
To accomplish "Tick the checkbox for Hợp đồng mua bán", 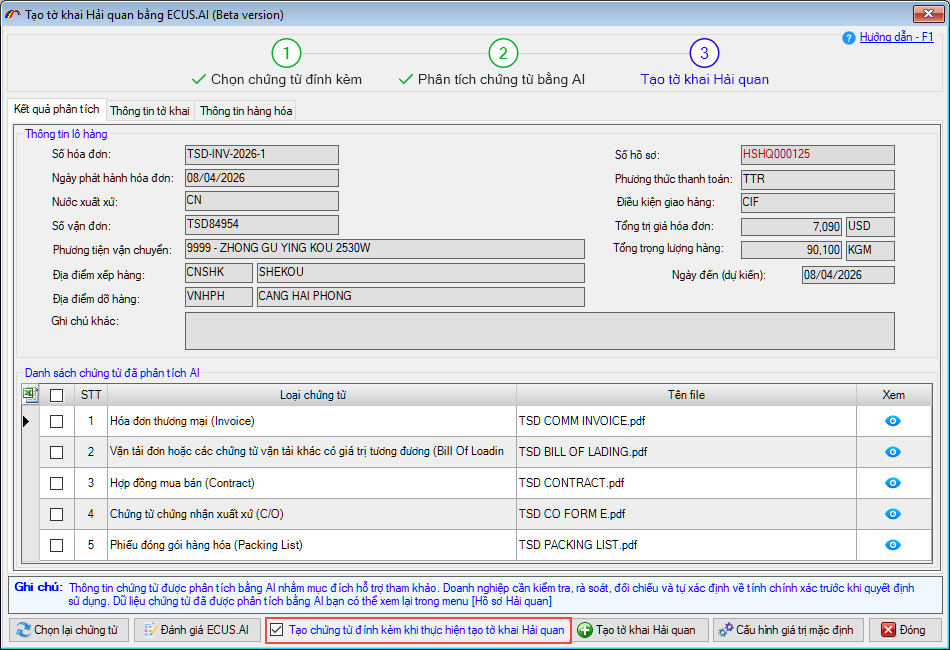I will tap(57, 483).
